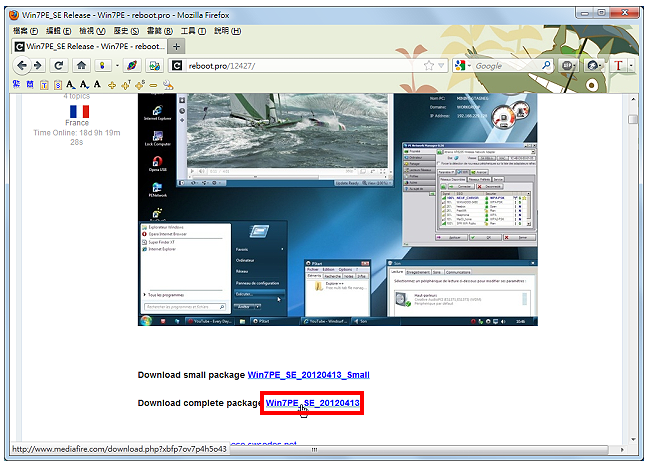Open the 說明 (H) menu
652x465 pixels.
click(x=227, y=31)
